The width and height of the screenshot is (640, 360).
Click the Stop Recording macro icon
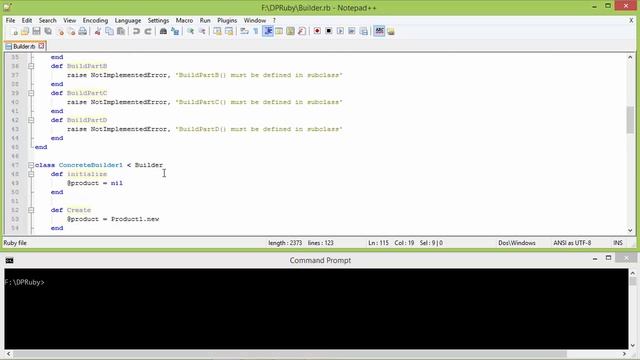(329, 31)
